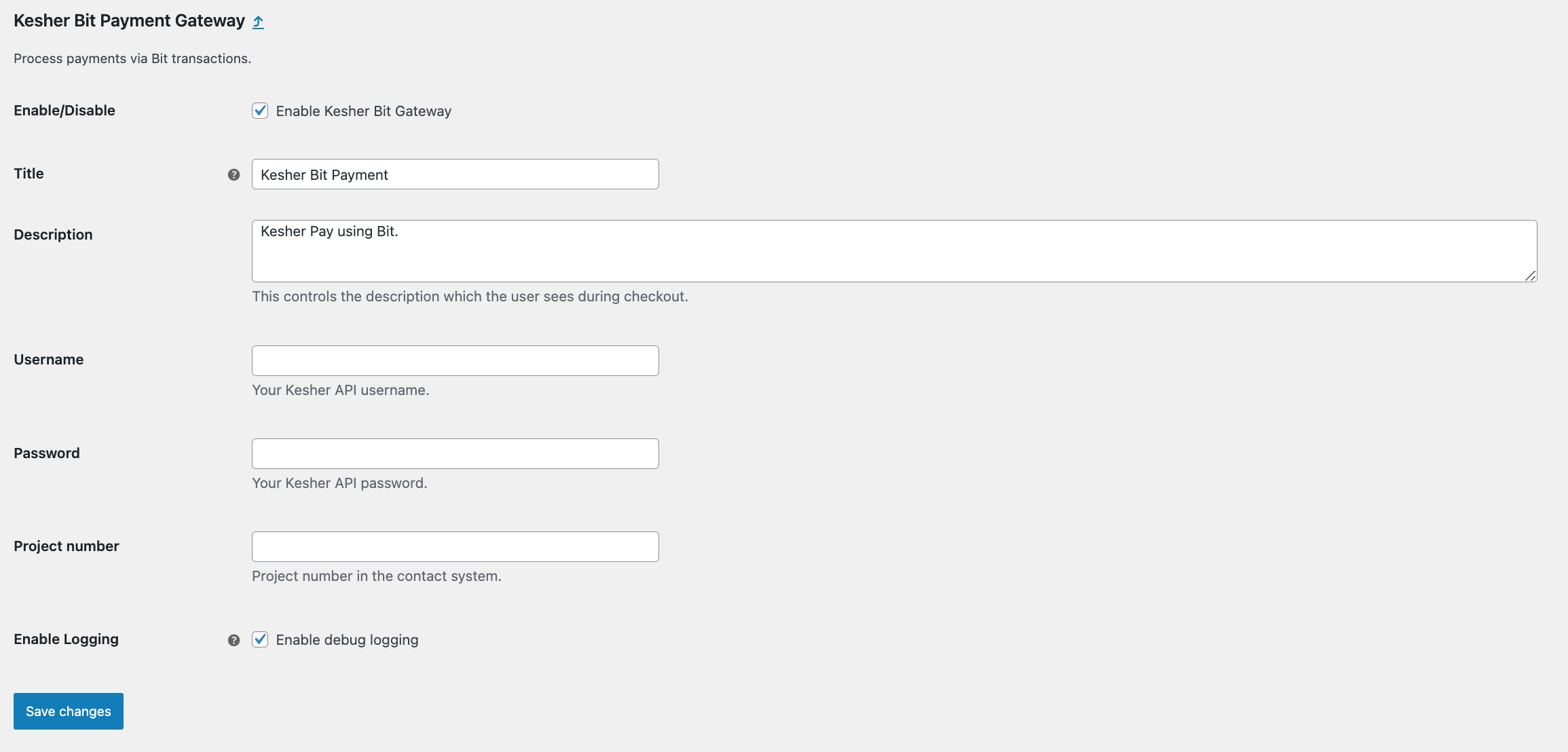Click the Title field label
Image resolution: width=1568 pixels, height=752 pixels.
pos(29,174)
